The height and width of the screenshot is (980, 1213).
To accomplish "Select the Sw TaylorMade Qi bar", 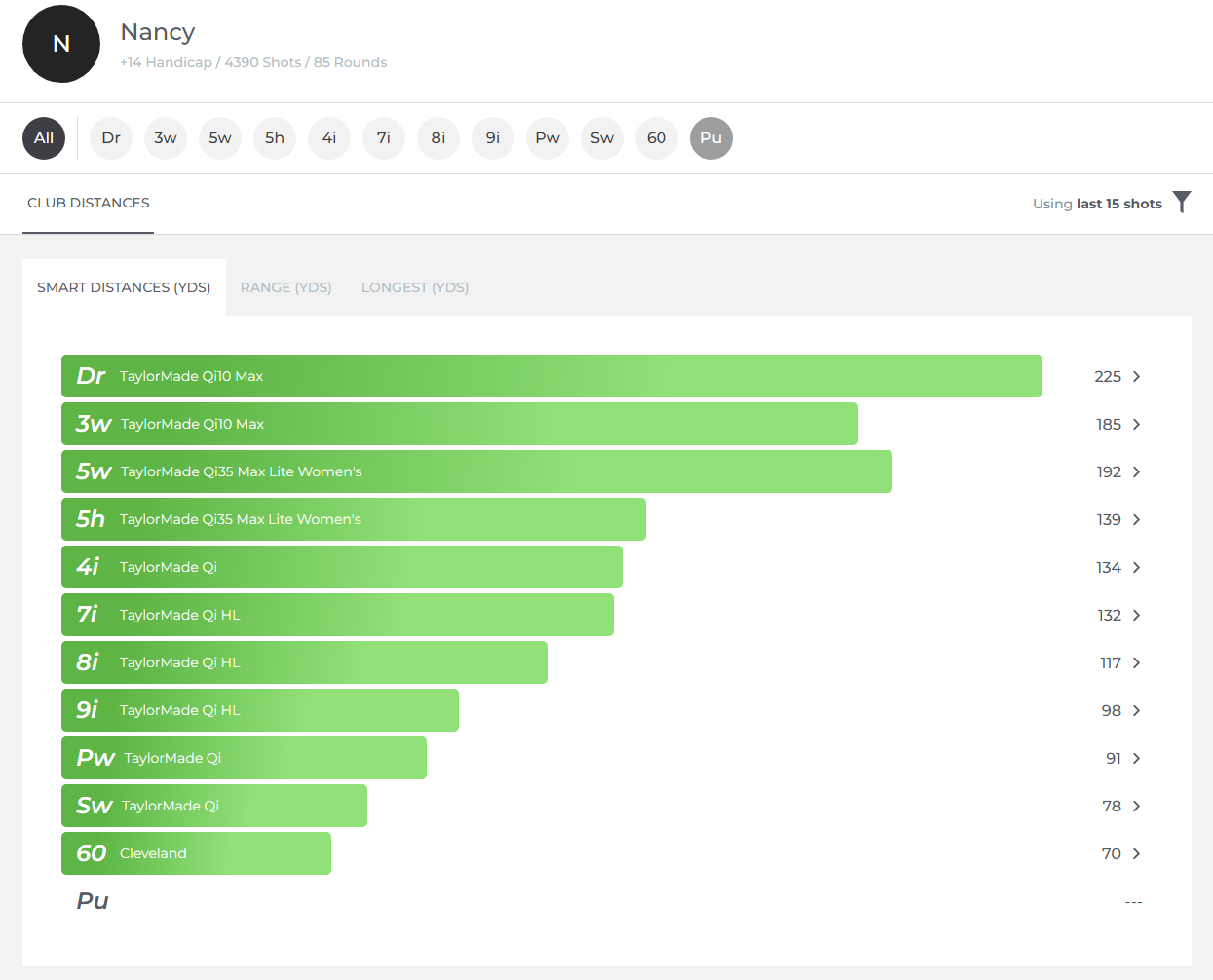I will (x=214, y=806).
